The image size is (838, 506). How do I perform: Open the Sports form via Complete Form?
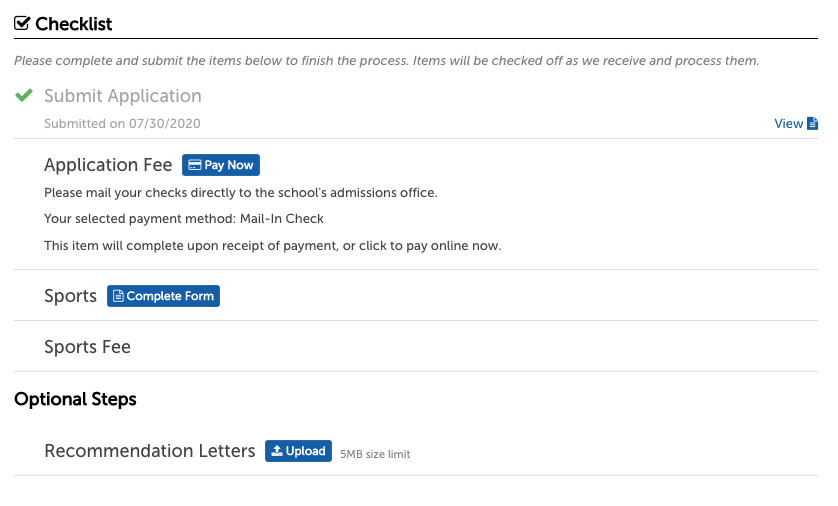[x=163, y=296]
